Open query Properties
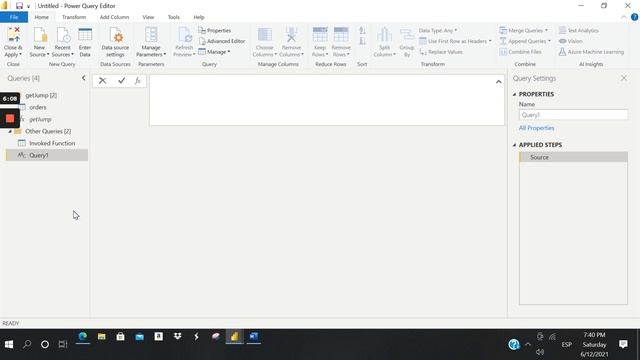The image size is (640, 360). click(215, 31)
